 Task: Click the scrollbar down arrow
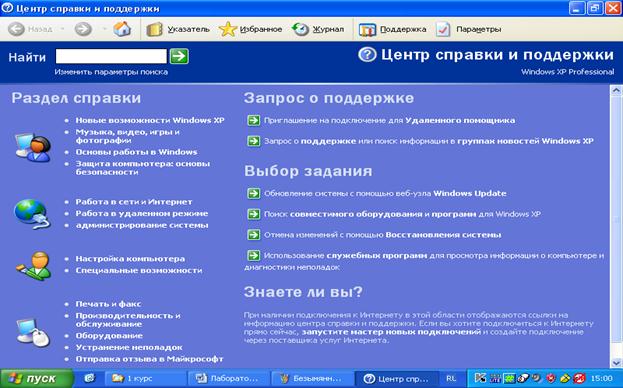pos(616,363)
